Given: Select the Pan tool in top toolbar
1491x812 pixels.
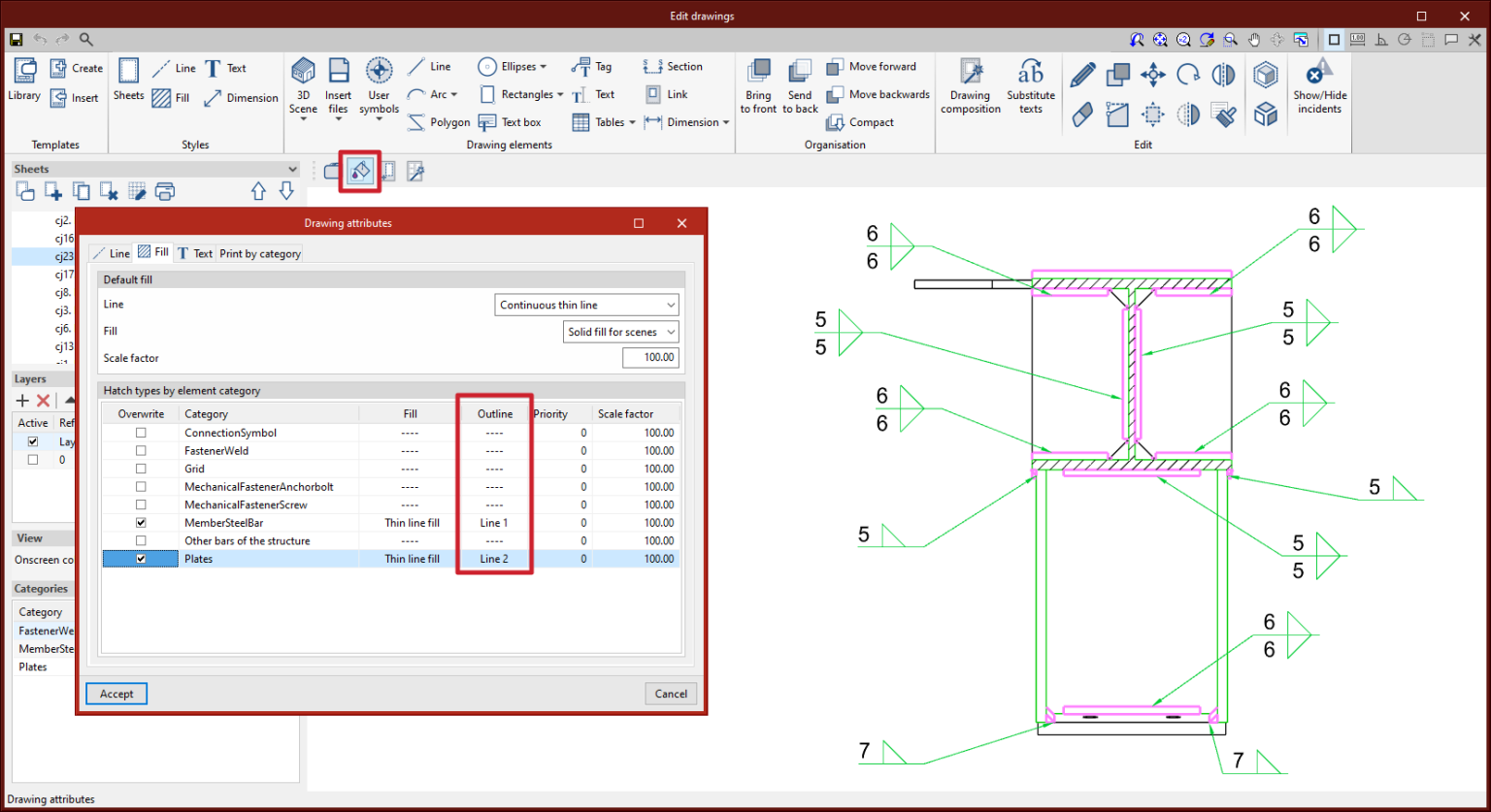Looking at the screenshot, I should click(x=1254, y=40).
